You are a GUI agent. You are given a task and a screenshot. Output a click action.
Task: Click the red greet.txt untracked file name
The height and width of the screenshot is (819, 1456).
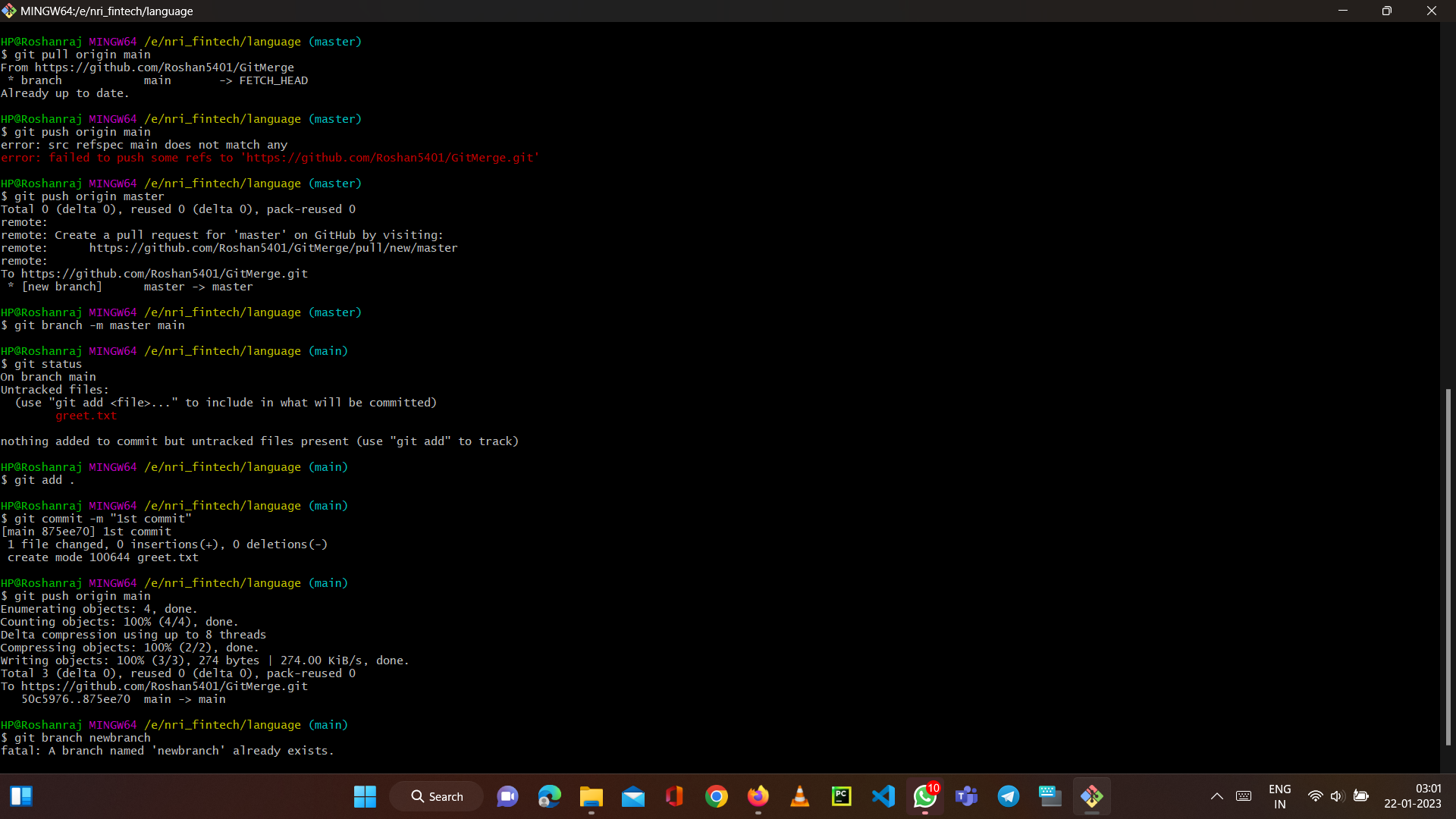86,416
